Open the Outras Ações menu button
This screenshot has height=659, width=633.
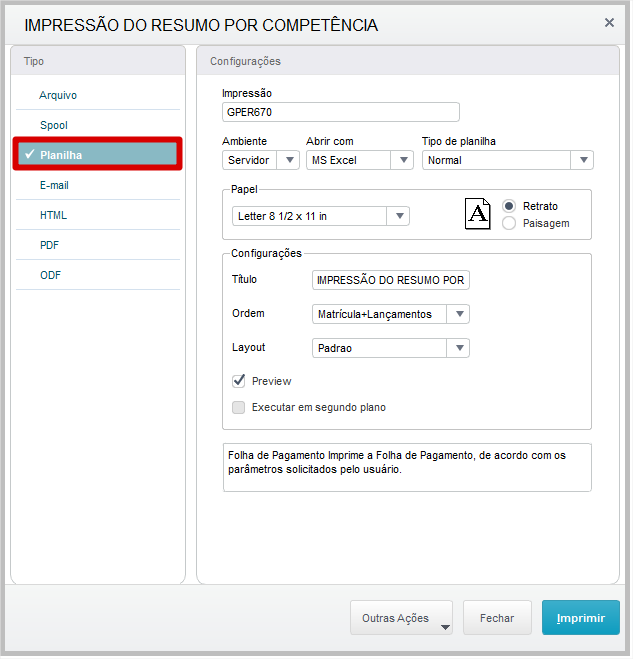401,618
